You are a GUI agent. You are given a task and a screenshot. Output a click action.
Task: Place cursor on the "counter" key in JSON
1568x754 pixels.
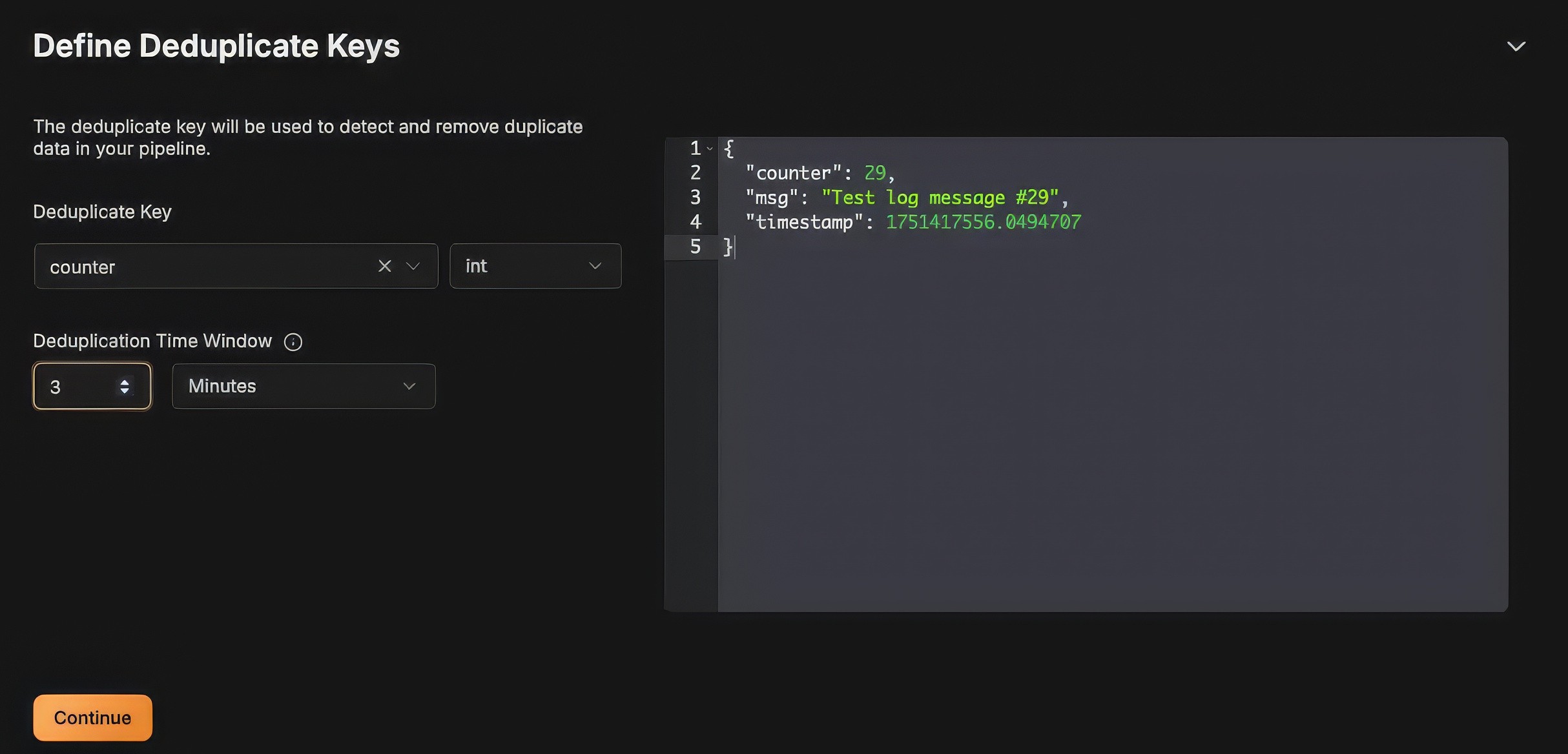[793, 173]
